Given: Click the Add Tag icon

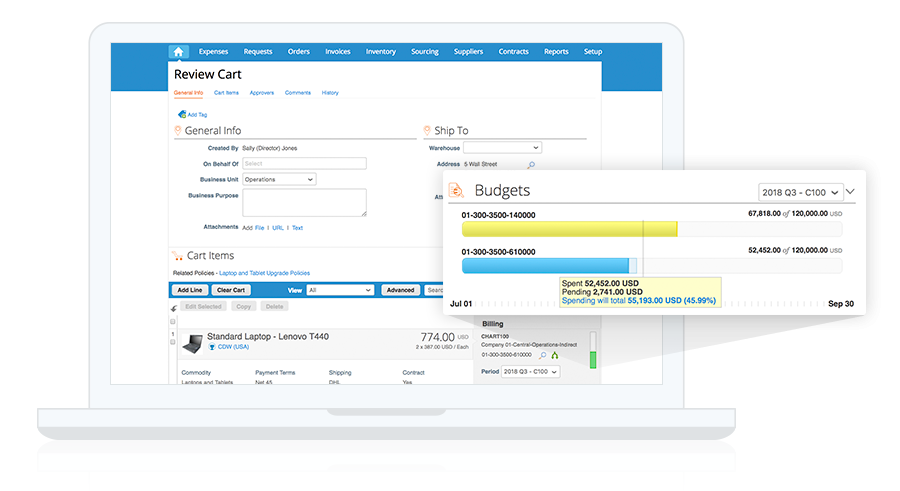Looking at the screenshot, I should point(182,115).
